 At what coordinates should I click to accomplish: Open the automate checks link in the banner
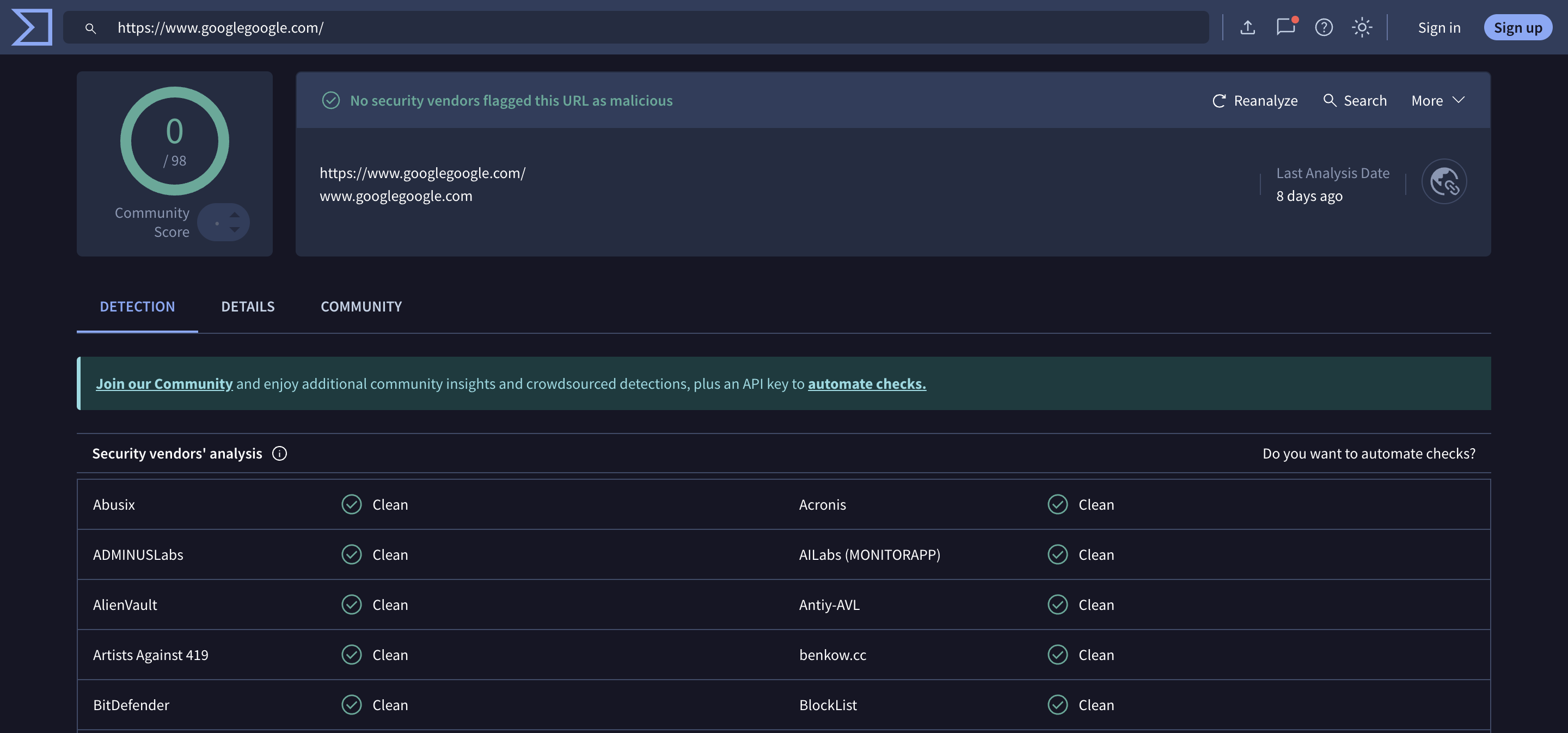click(866, 383)
